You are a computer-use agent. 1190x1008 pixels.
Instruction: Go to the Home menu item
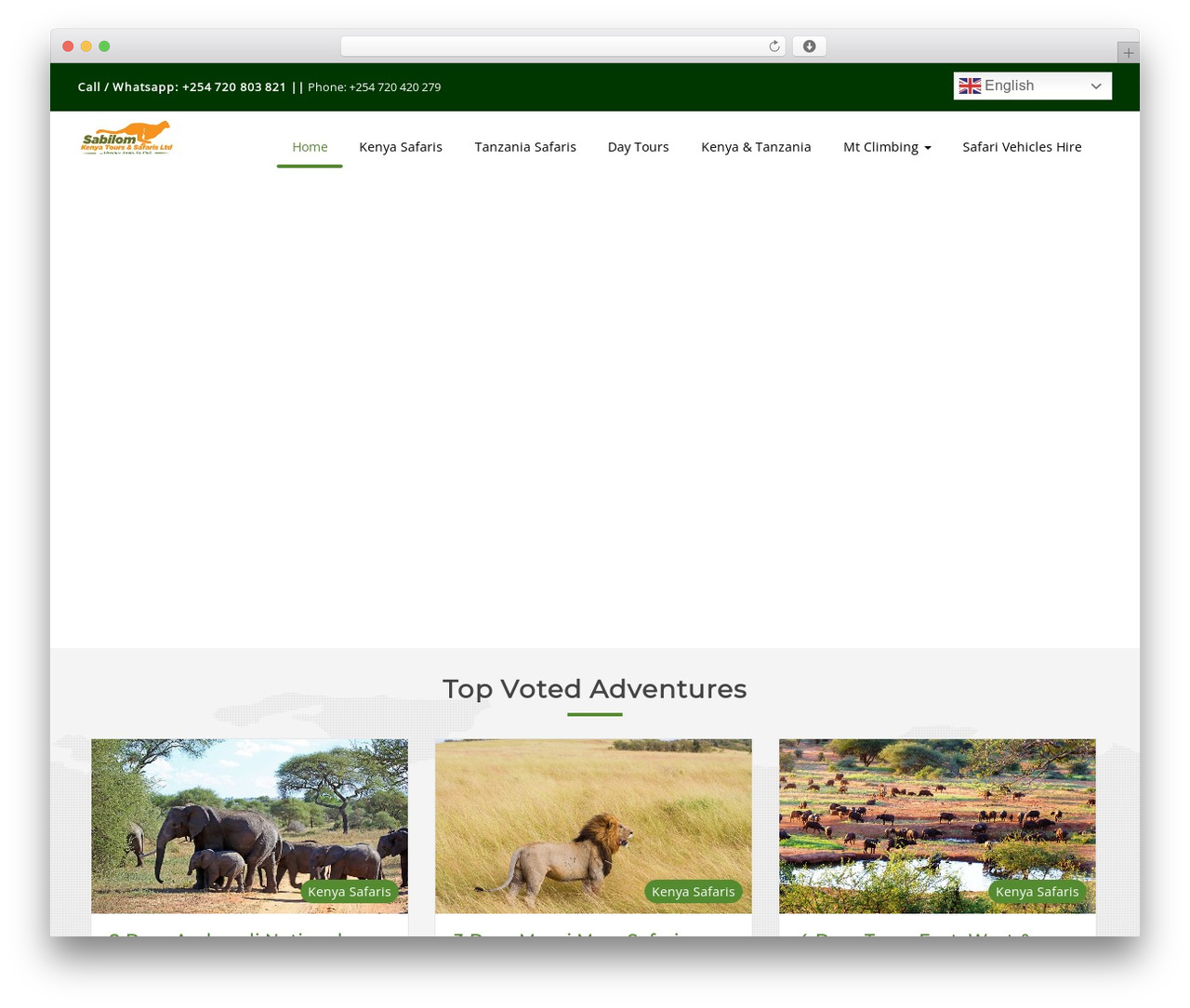[x=310, y=147]
